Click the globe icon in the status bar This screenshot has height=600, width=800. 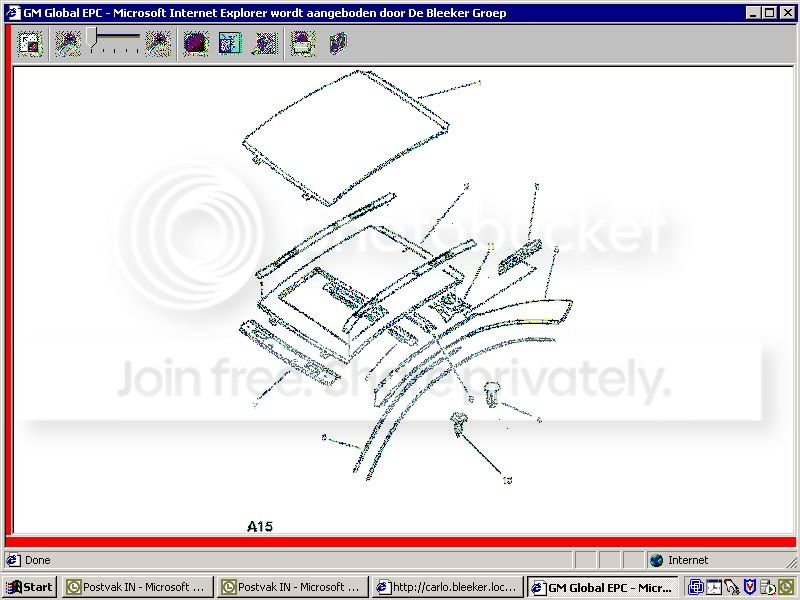click(x=657, y=560)
